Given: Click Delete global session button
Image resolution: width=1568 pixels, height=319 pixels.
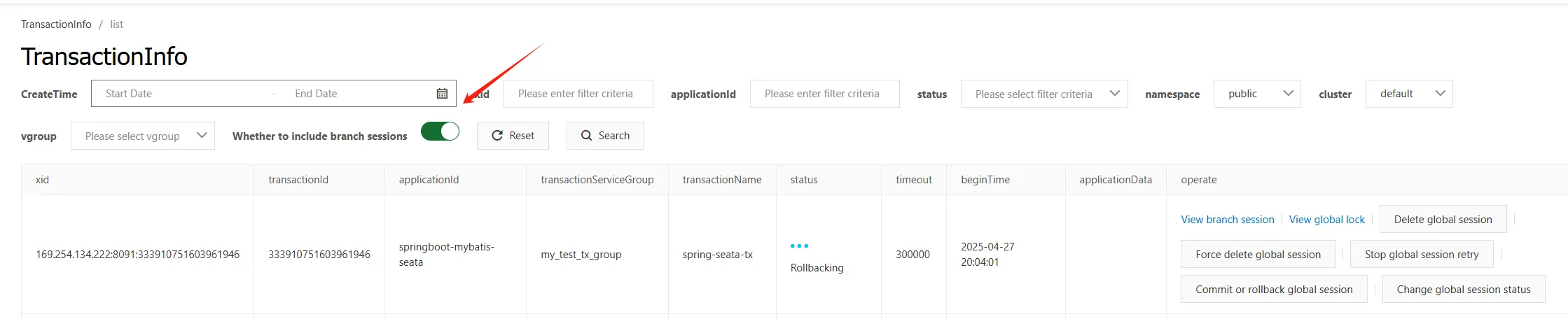Looking at the screenshot, I should point(1443,220).
